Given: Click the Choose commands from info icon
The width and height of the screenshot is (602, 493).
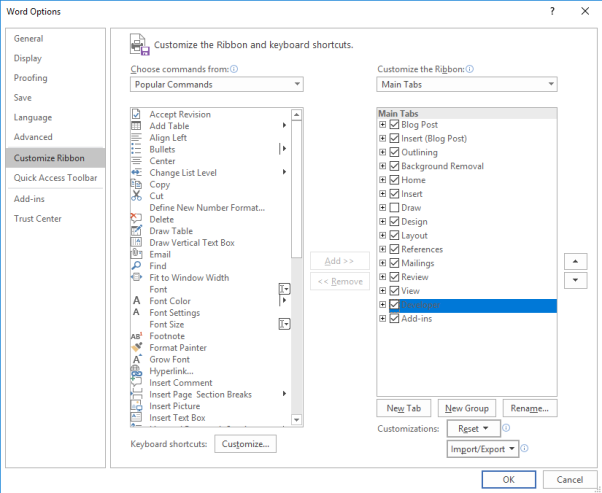Looking at the screenshot, I should tap(234, 69).
